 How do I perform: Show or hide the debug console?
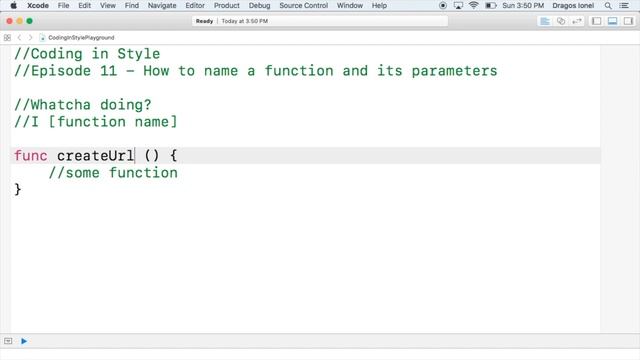pos(8,341)
